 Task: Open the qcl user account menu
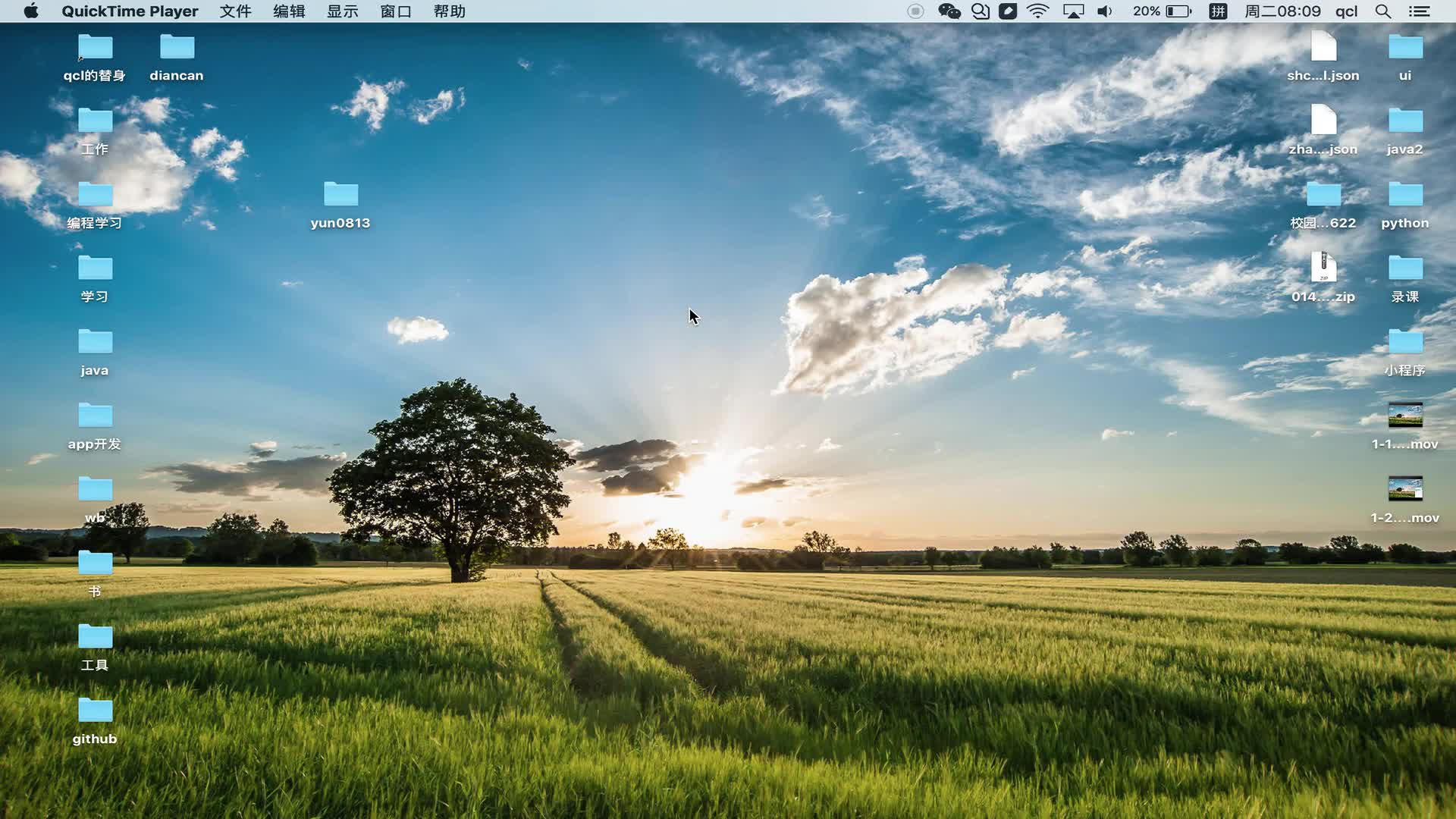click(x=1346, y=11)
